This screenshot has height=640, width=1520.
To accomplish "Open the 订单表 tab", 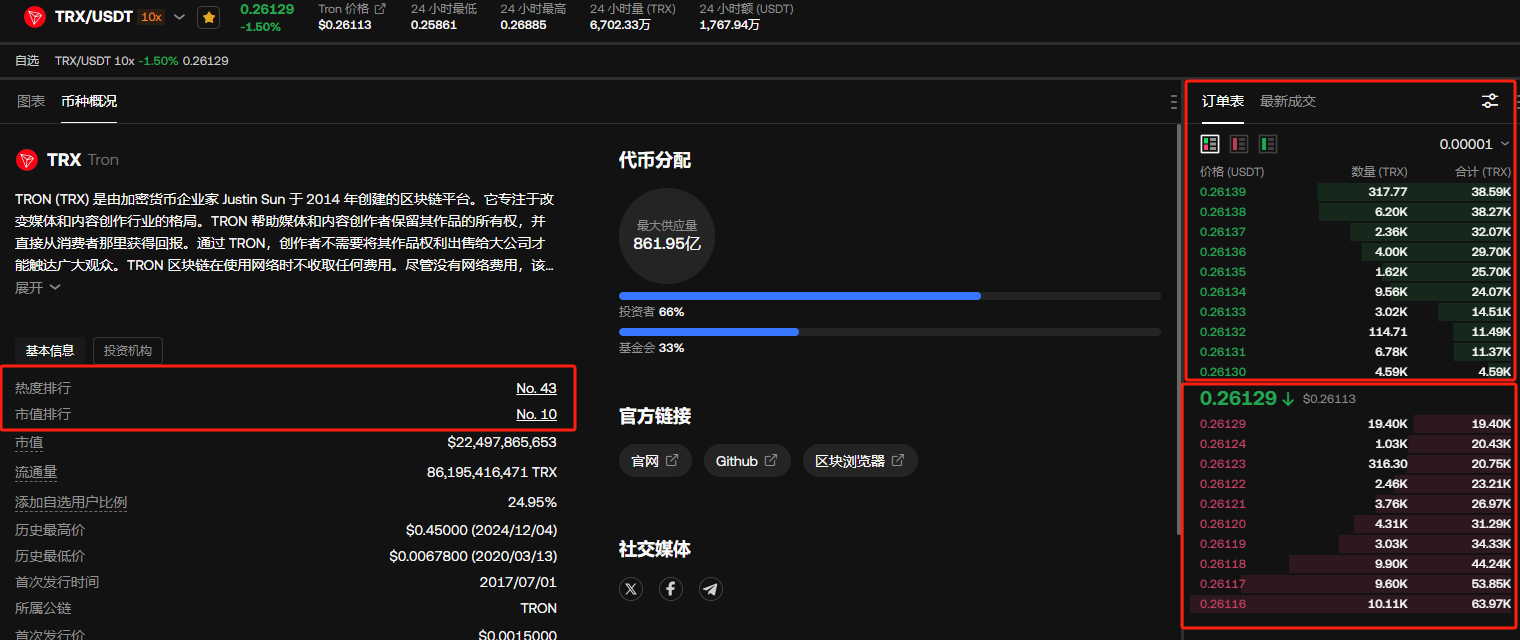I will pos(1223,101).
